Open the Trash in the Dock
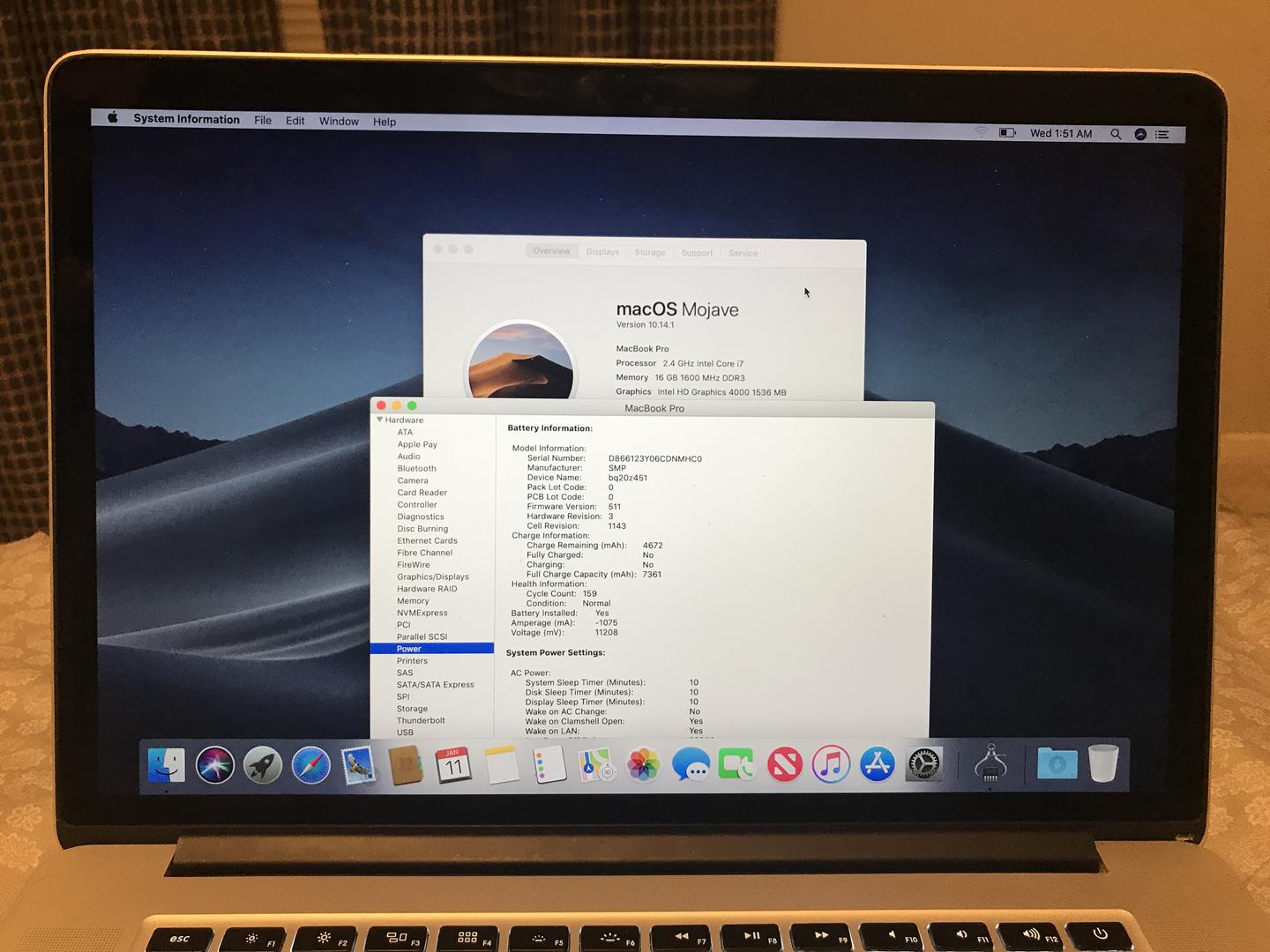Image resolution: width=1270 pixels, height=952 pixels. [x=1103, y=763]
